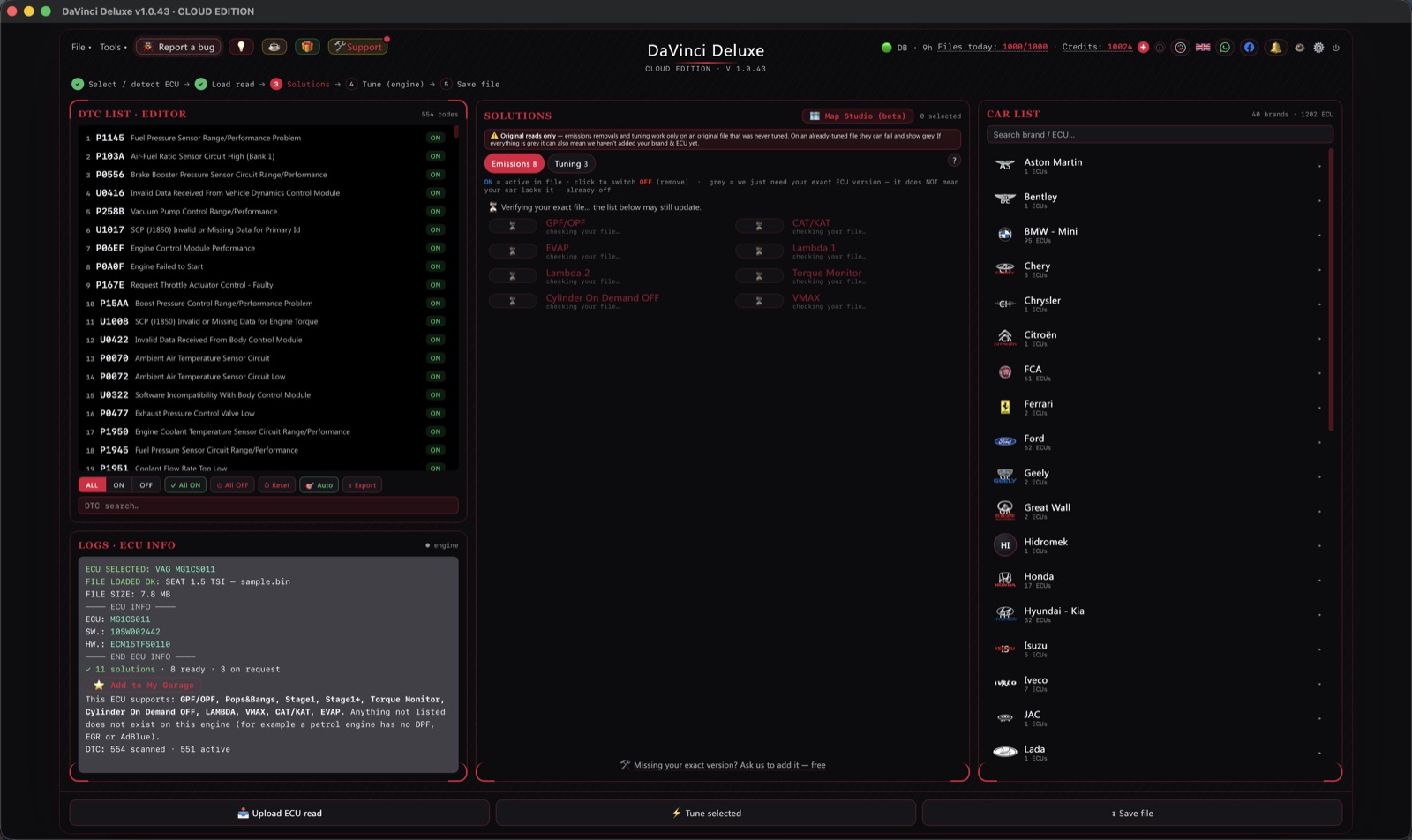Open the File dropdown menu
Screen dimensions: 1412x840
point(81,47)
